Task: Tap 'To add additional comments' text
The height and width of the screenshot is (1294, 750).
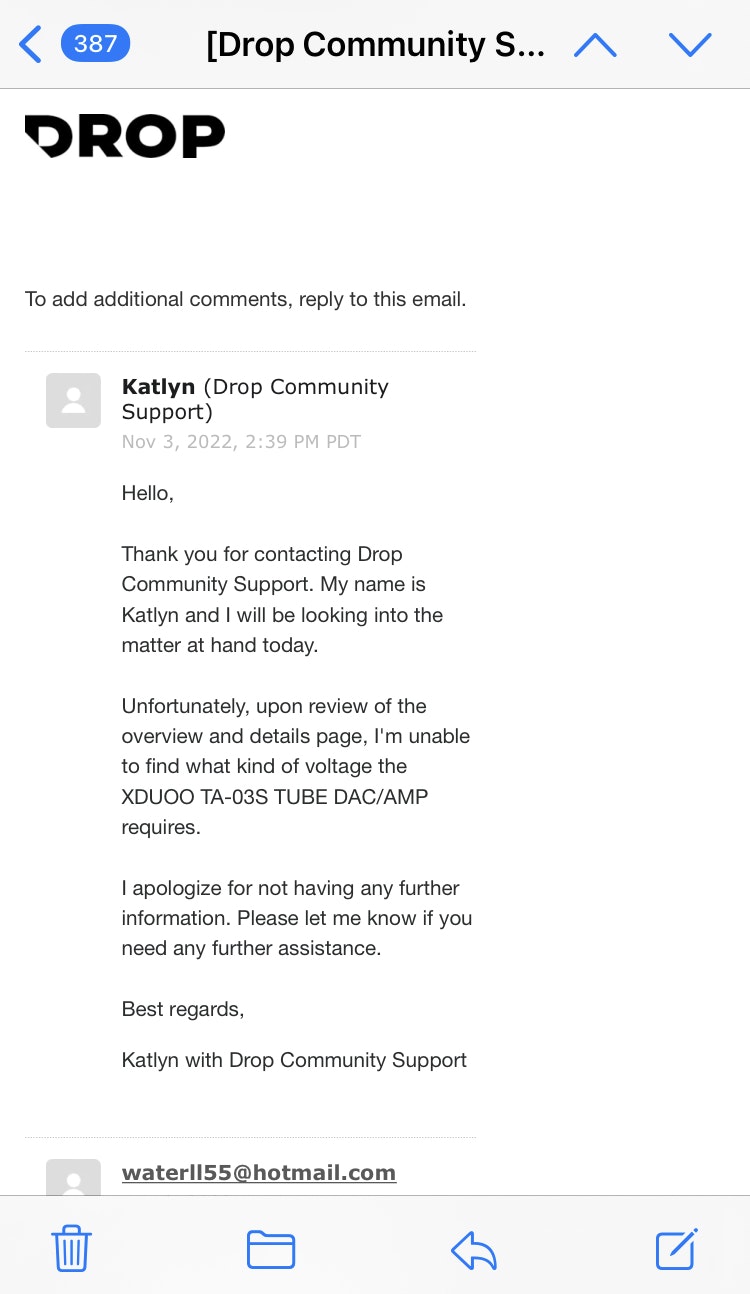Action: point(245,299)
